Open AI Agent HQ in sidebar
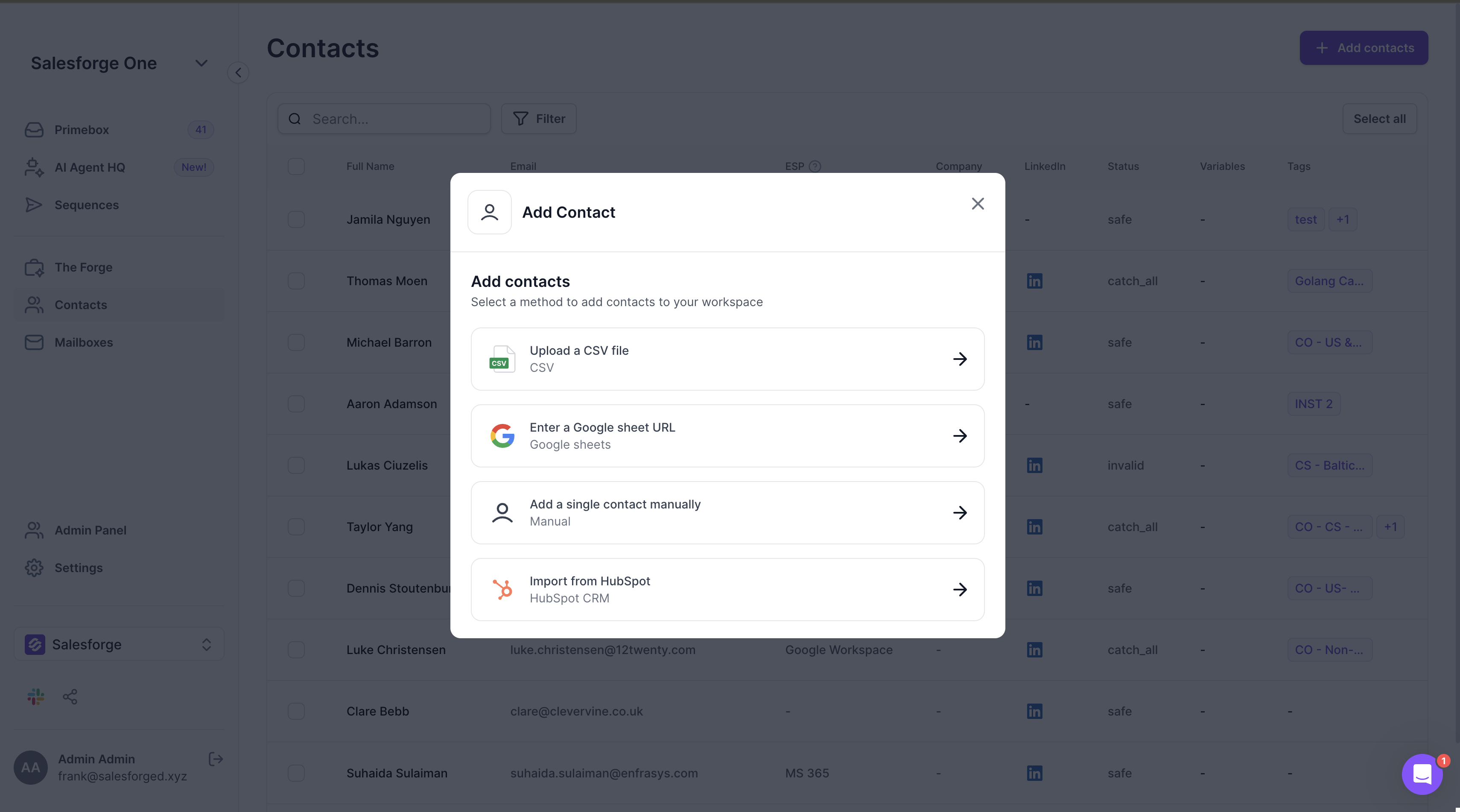Viewport: 1460px width, 812px height. pos(119,167)
